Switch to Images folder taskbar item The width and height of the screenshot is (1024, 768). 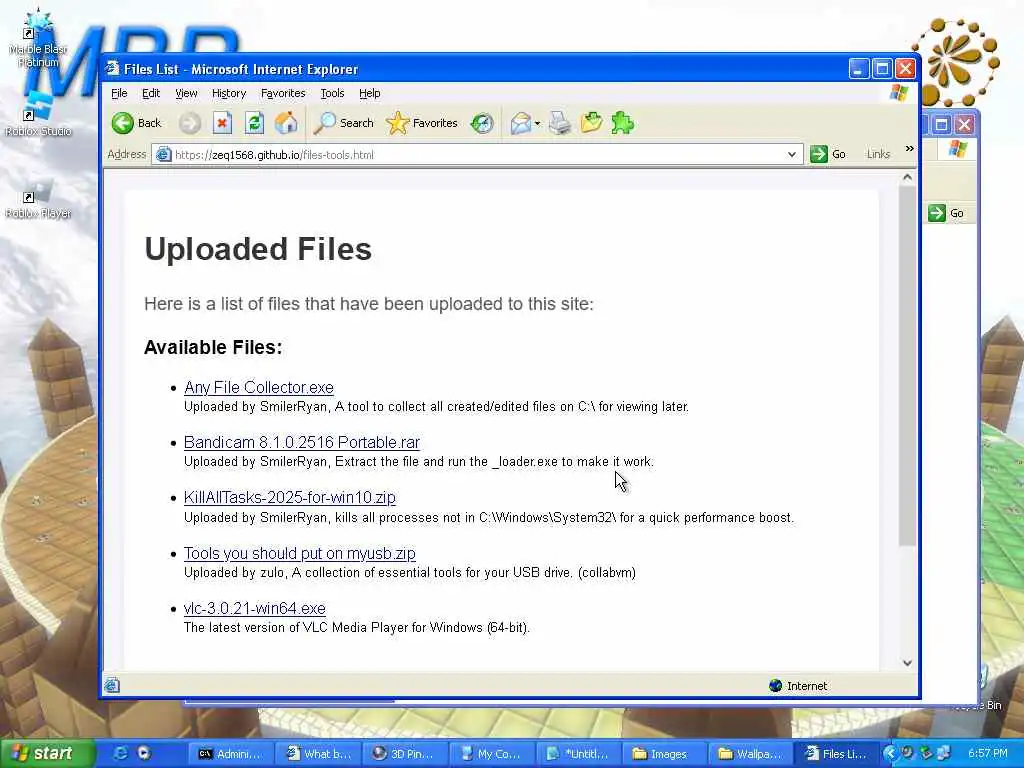click(663, 754)
